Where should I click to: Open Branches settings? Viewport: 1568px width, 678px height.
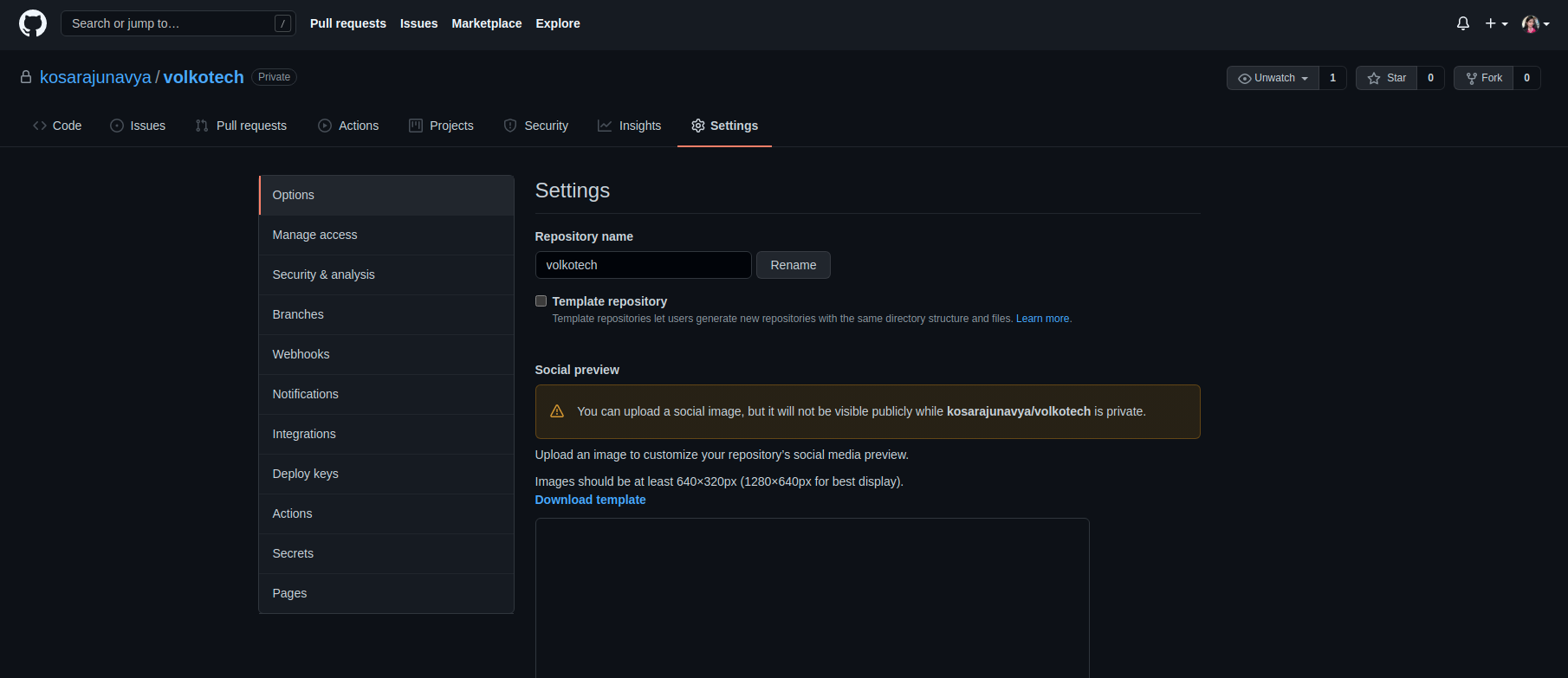(x=386, y=314)
